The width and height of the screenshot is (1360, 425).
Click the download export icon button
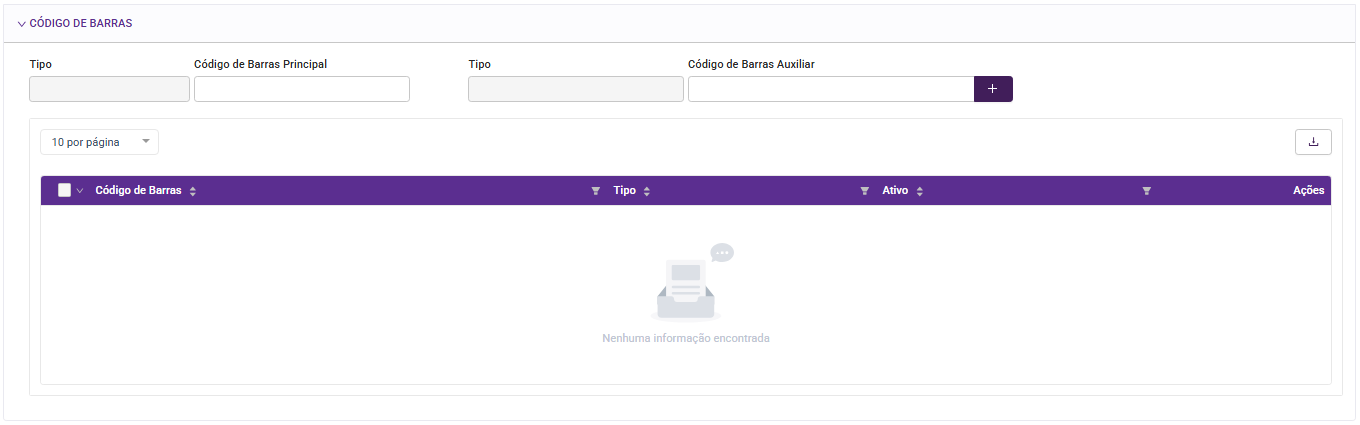pos(1313,142)
